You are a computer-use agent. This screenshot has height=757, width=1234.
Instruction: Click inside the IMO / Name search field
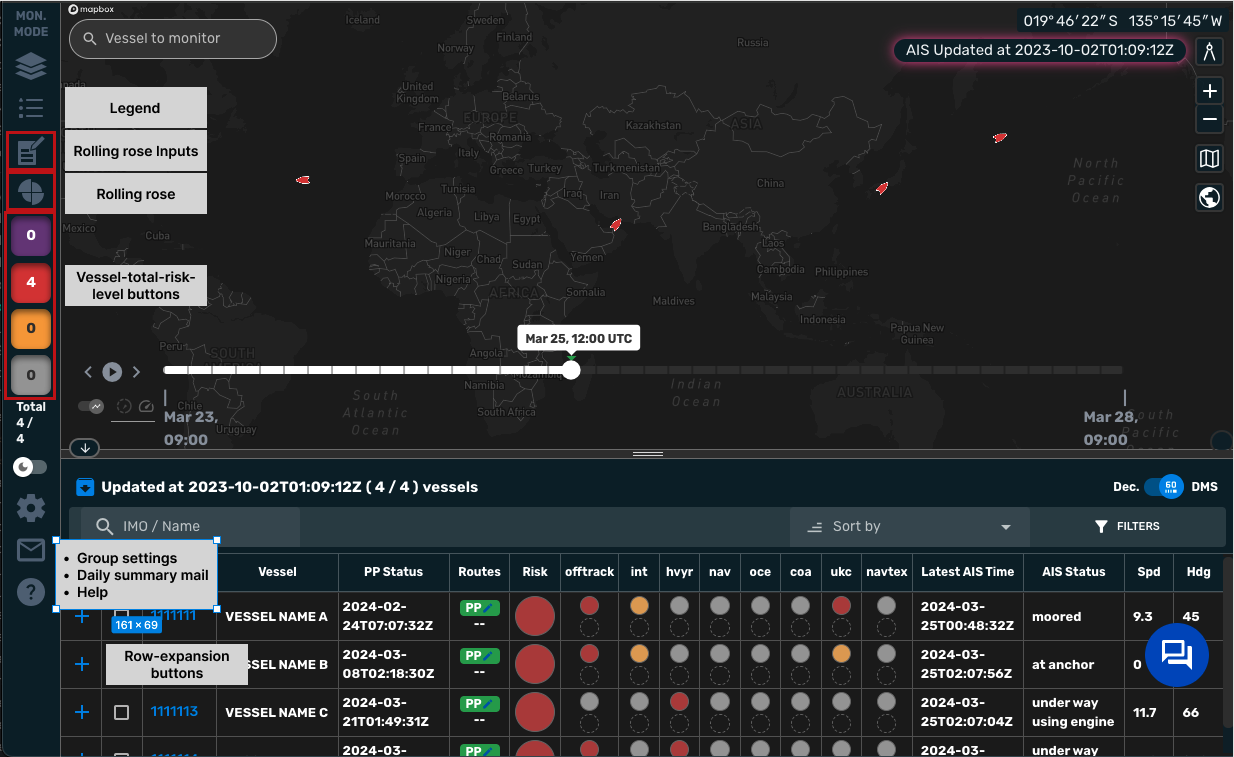[190, 526]
